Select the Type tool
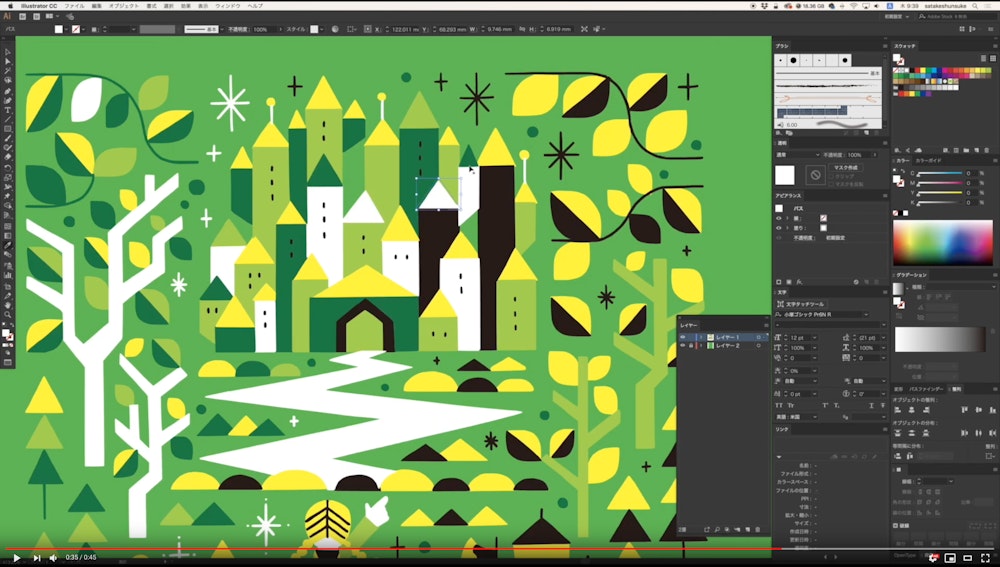 tap(8, 110)
